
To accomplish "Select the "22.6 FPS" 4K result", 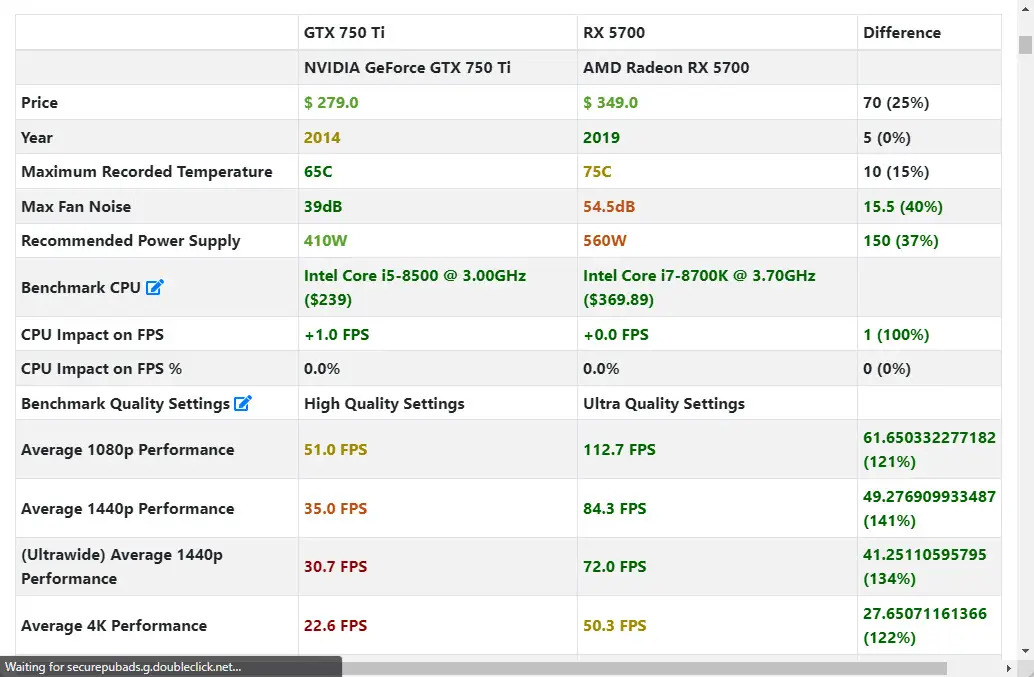I will [336, 626].
